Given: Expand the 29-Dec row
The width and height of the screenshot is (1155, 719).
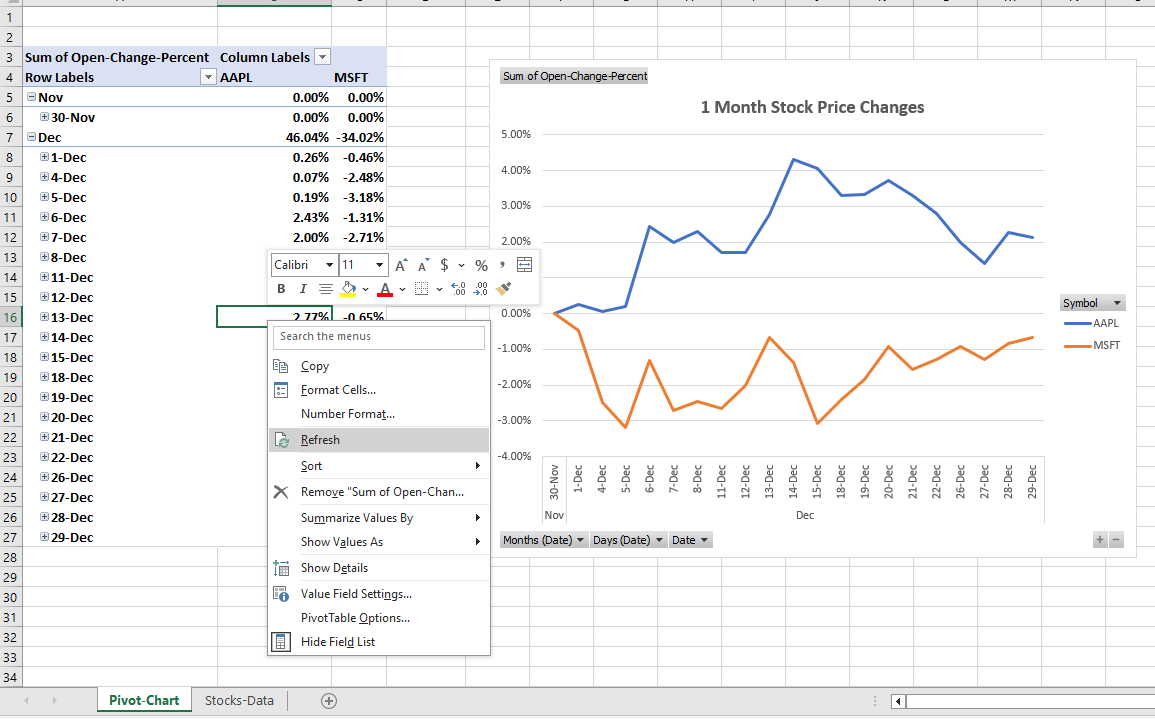Looking at the screenshot, I should [x=44, y=536].
